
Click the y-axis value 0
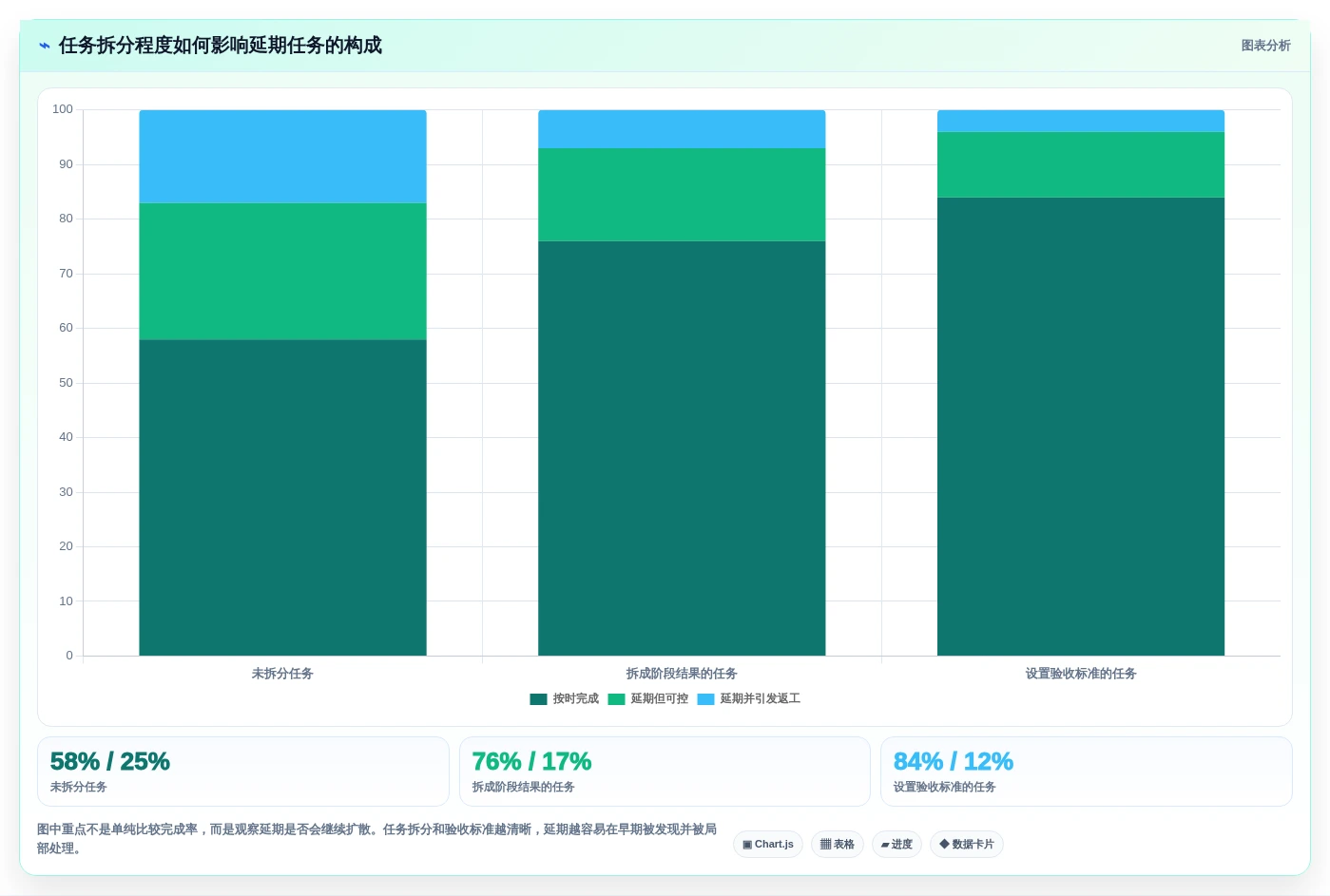click(69, 656)
